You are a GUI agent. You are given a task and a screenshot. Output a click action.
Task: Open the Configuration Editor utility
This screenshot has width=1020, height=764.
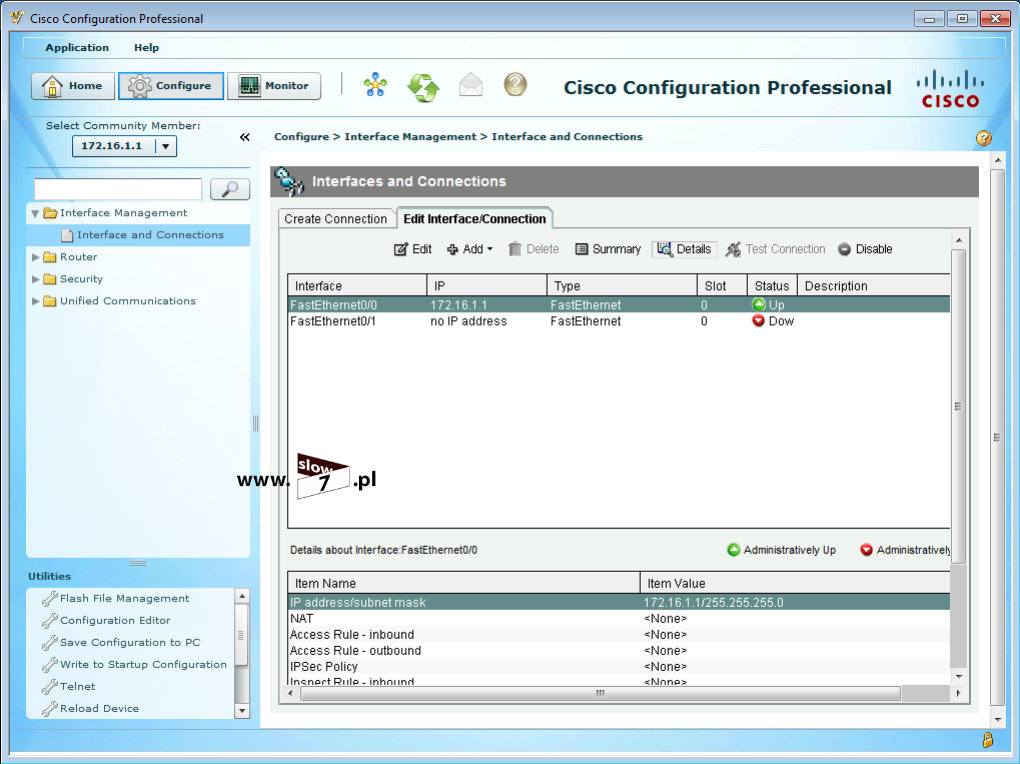(x=115, y=620)
